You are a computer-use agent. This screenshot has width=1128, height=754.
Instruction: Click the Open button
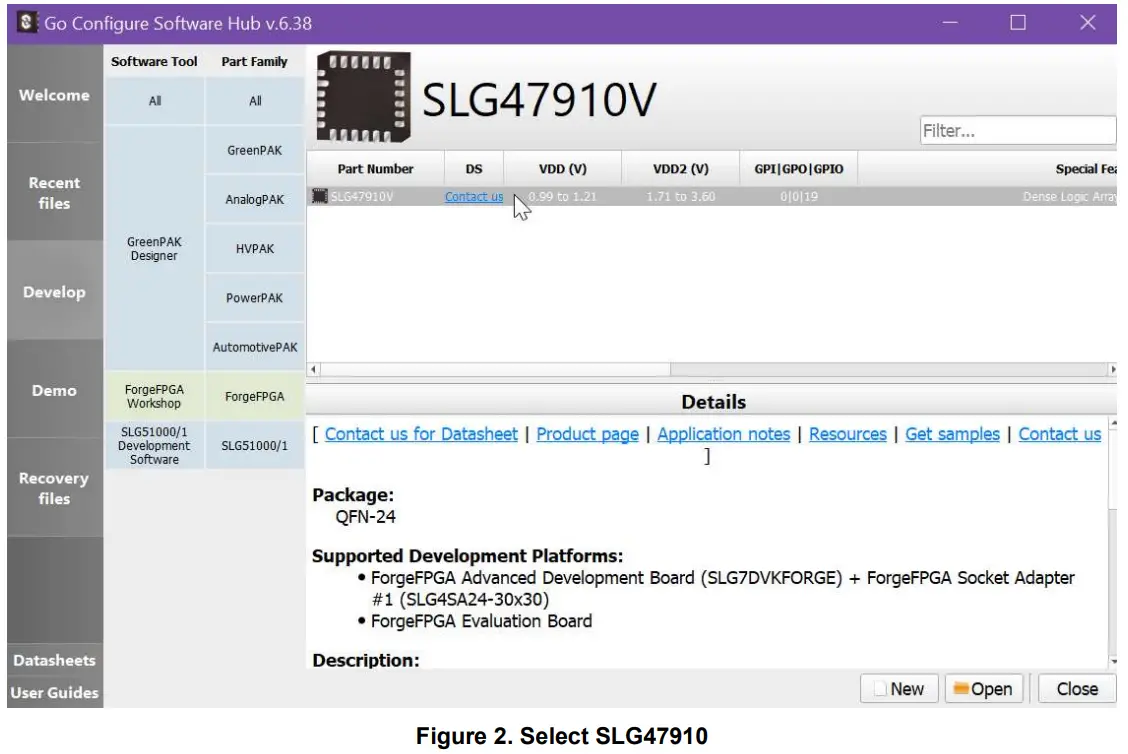(x=983, y=689)
